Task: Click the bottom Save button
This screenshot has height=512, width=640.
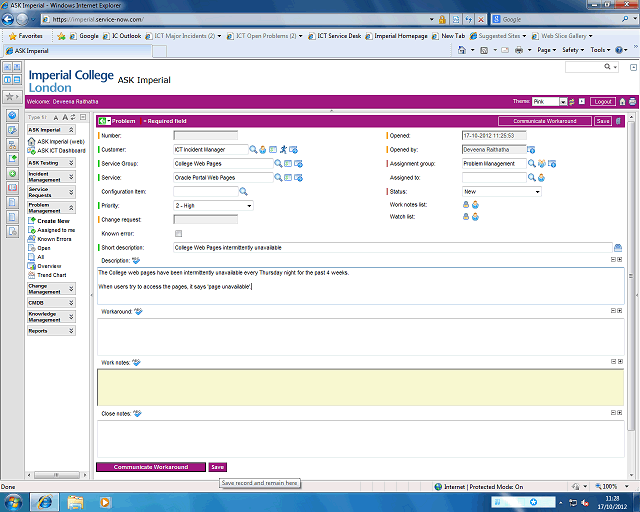Action: tap(217, 467)
